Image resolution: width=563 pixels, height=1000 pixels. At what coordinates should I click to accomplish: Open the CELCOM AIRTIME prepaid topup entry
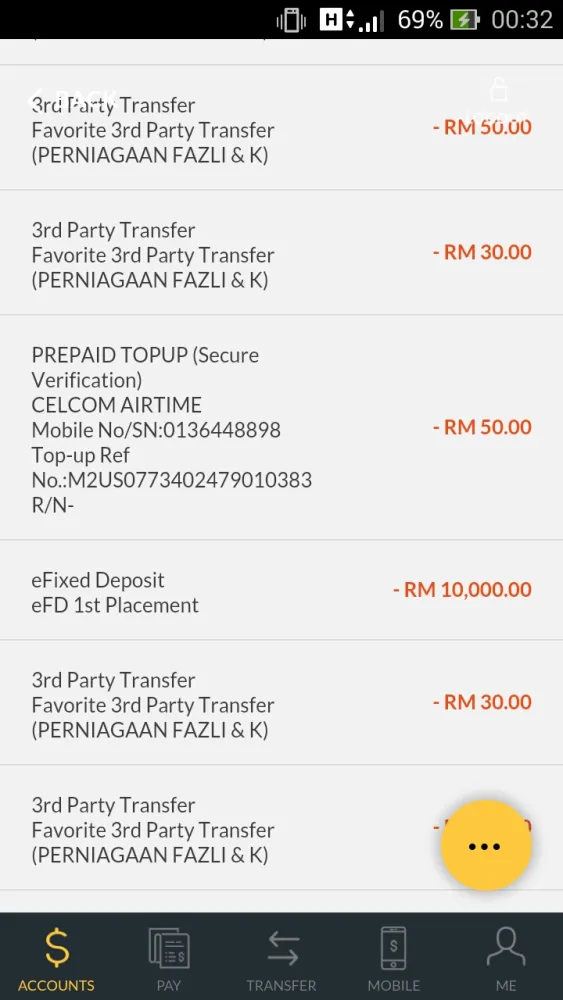pos(281,427)
